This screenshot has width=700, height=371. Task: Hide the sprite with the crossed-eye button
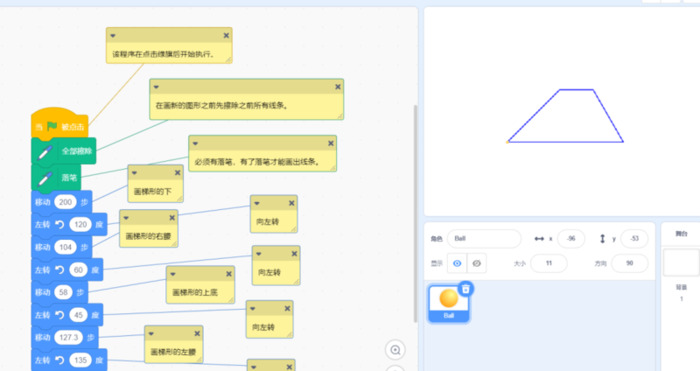(x=477, y=263)
